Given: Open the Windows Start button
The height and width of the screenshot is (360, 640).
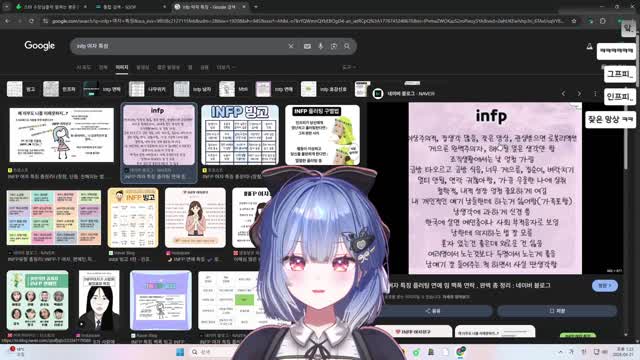Looking at the screenshot, I should [180, 352].
